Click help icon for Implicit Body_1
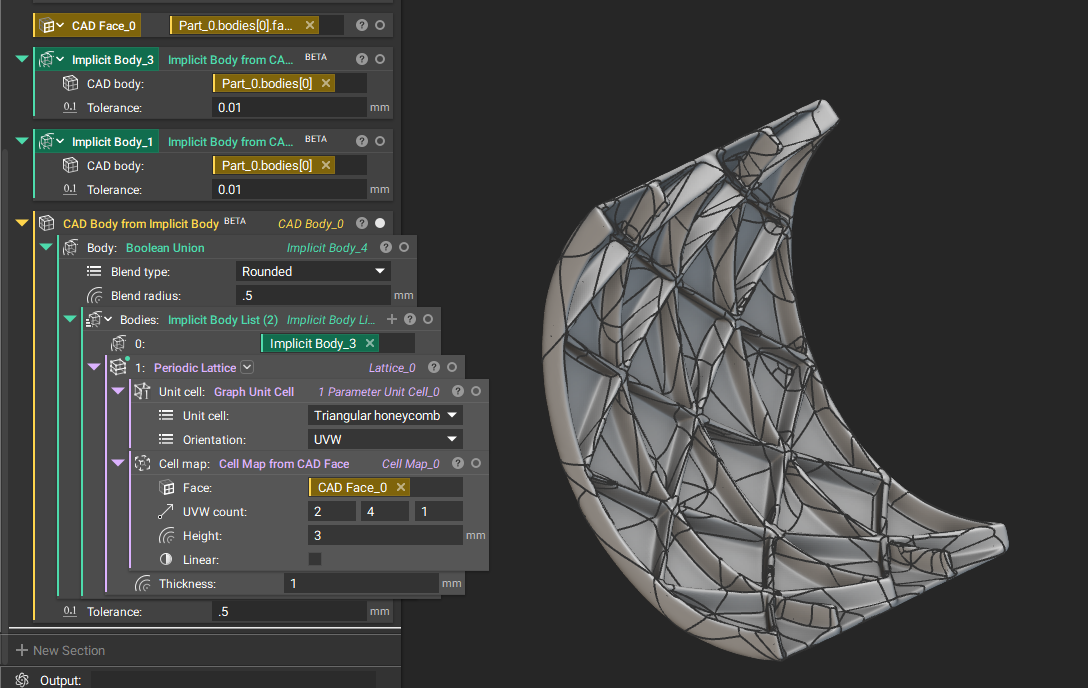Screen dimensions: 1088x688 pos(362,141)
